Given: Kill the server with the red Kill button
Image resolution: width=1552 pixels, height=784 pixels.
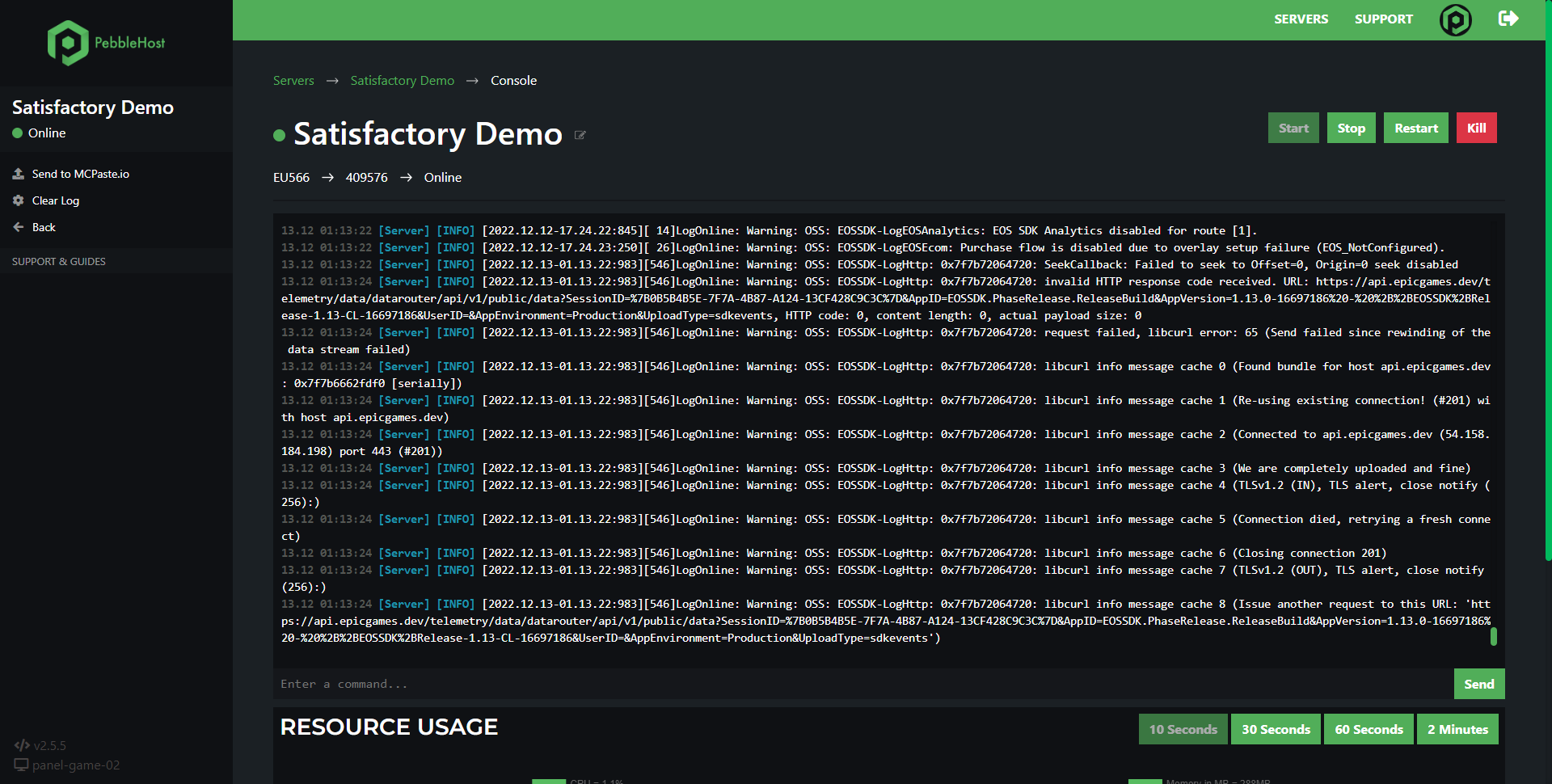Looking at the screenshot, I should pos(1476,128).
